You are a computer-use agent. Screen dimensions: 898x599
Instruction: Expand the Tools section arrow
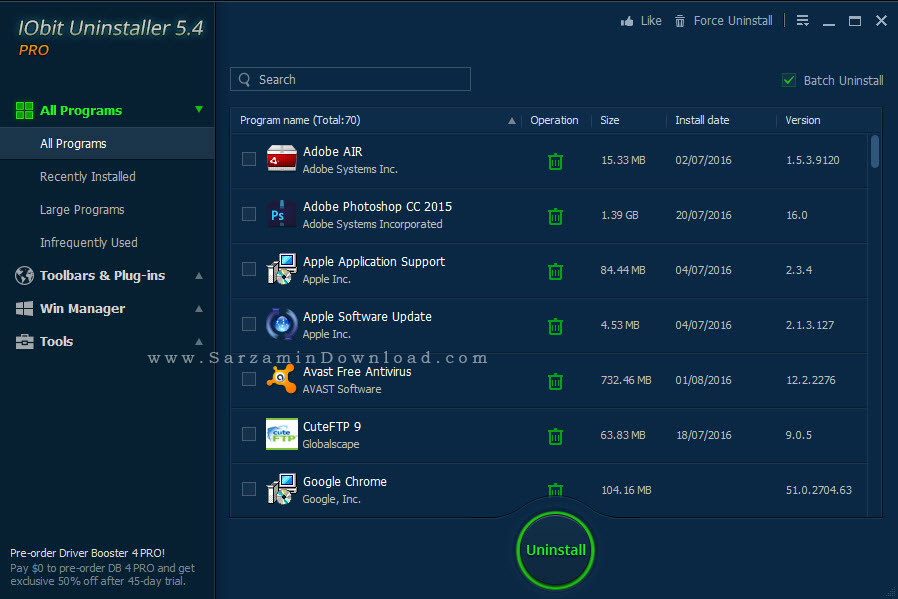(199, 341)
